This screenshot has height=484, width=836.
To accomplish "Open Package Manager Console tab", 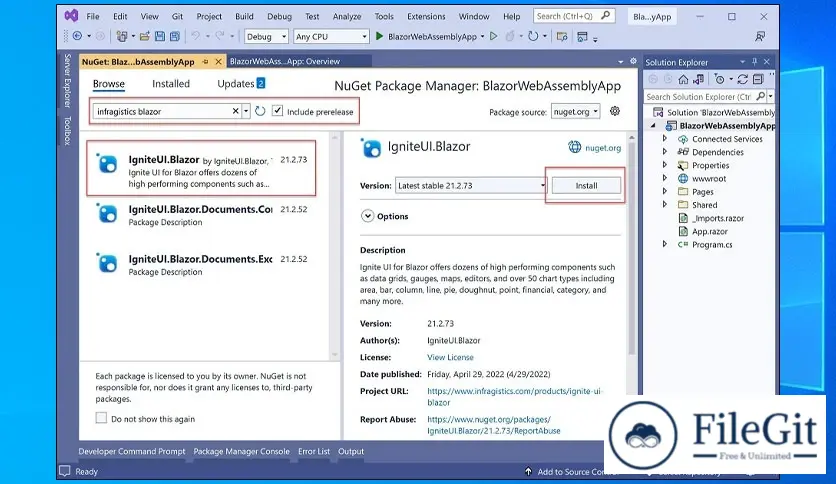I will tap(241, 451).
